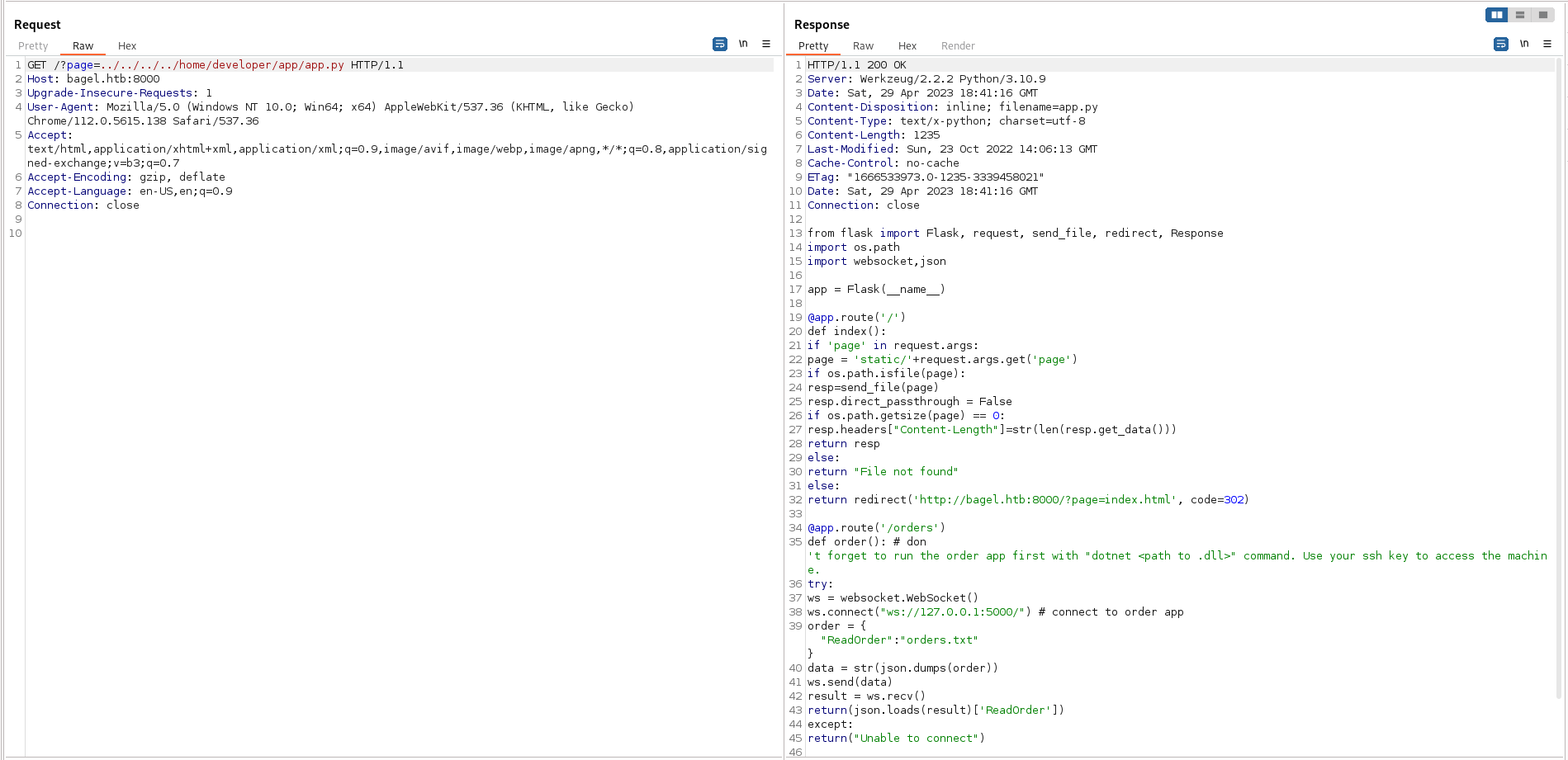This screenshot has height=760, width=1568.
Task: Open the Response editor options menu
Action: tap(1547, 44)
